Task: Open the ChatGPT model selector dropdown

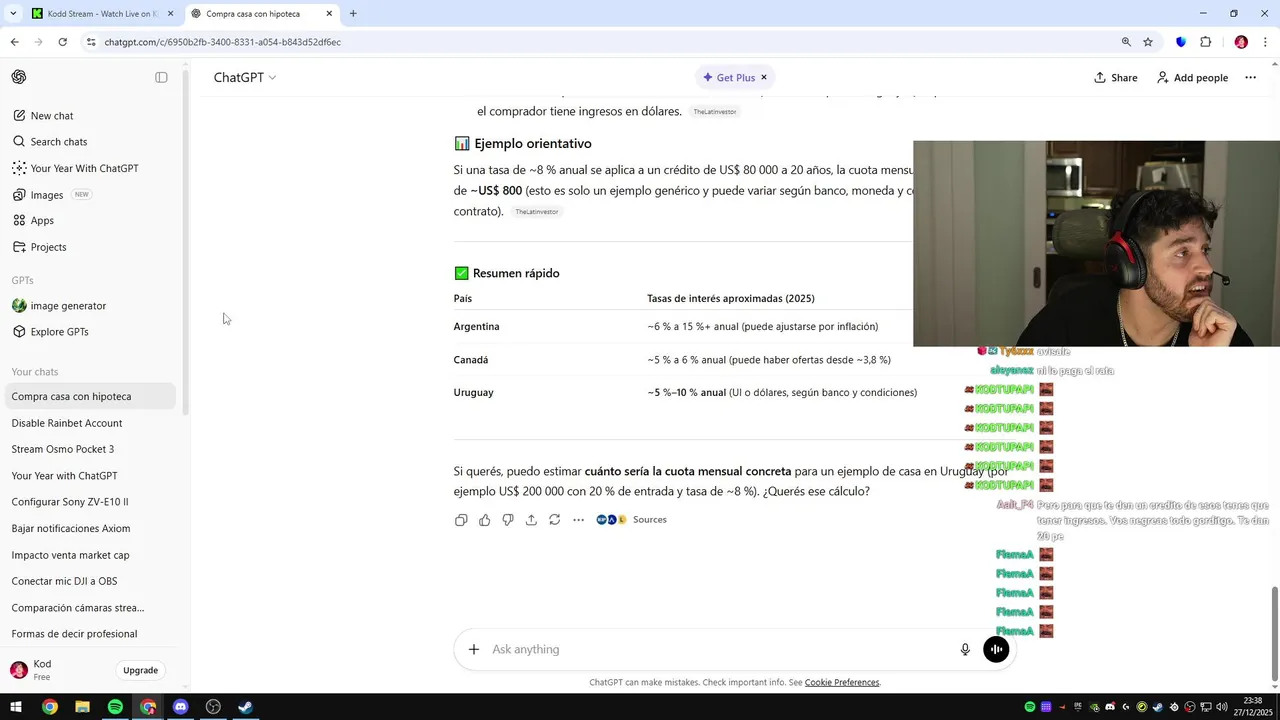Action: pos(245,77)
